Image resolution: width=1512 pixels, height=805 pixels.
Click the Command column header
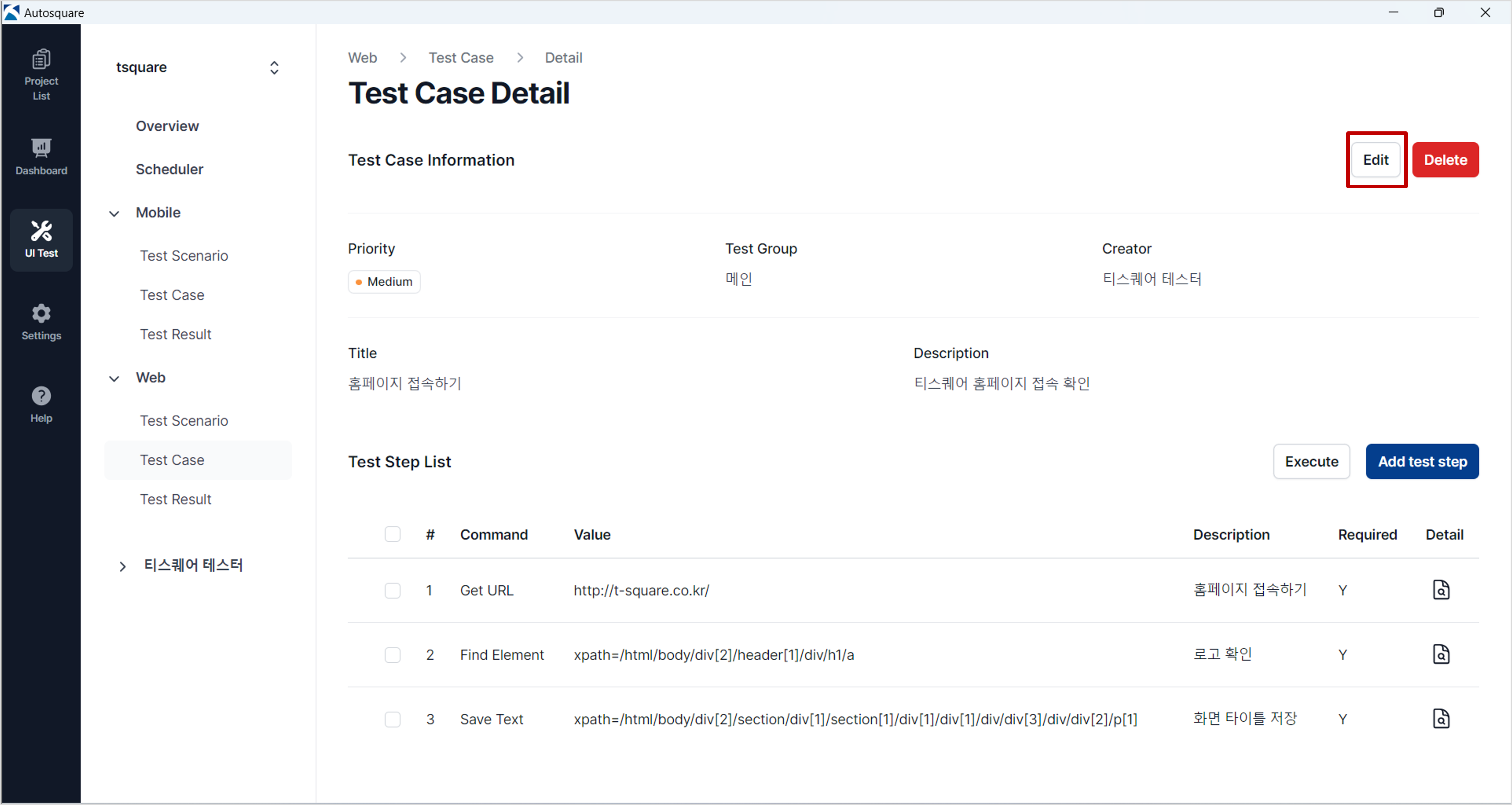point(494,534)
